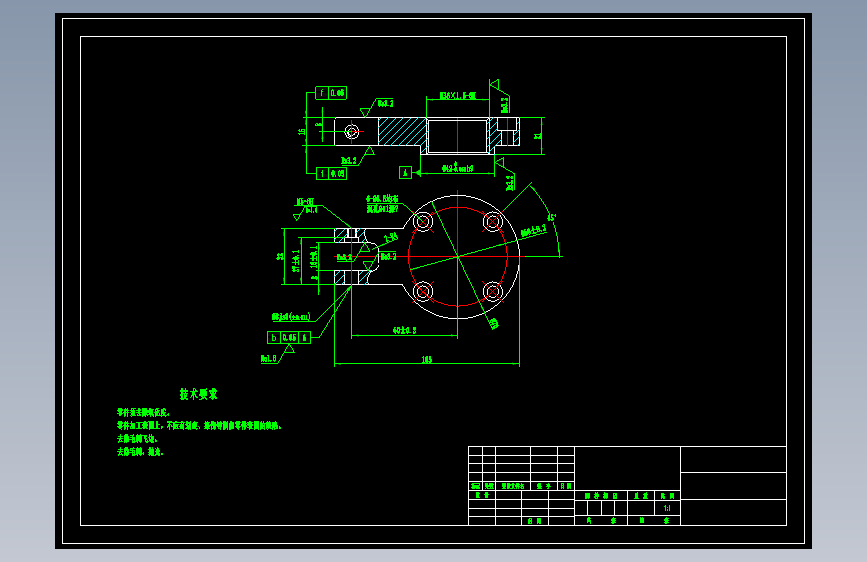
Task: Select the 1:1 scale value in title block
Action: tap(667, 508)
